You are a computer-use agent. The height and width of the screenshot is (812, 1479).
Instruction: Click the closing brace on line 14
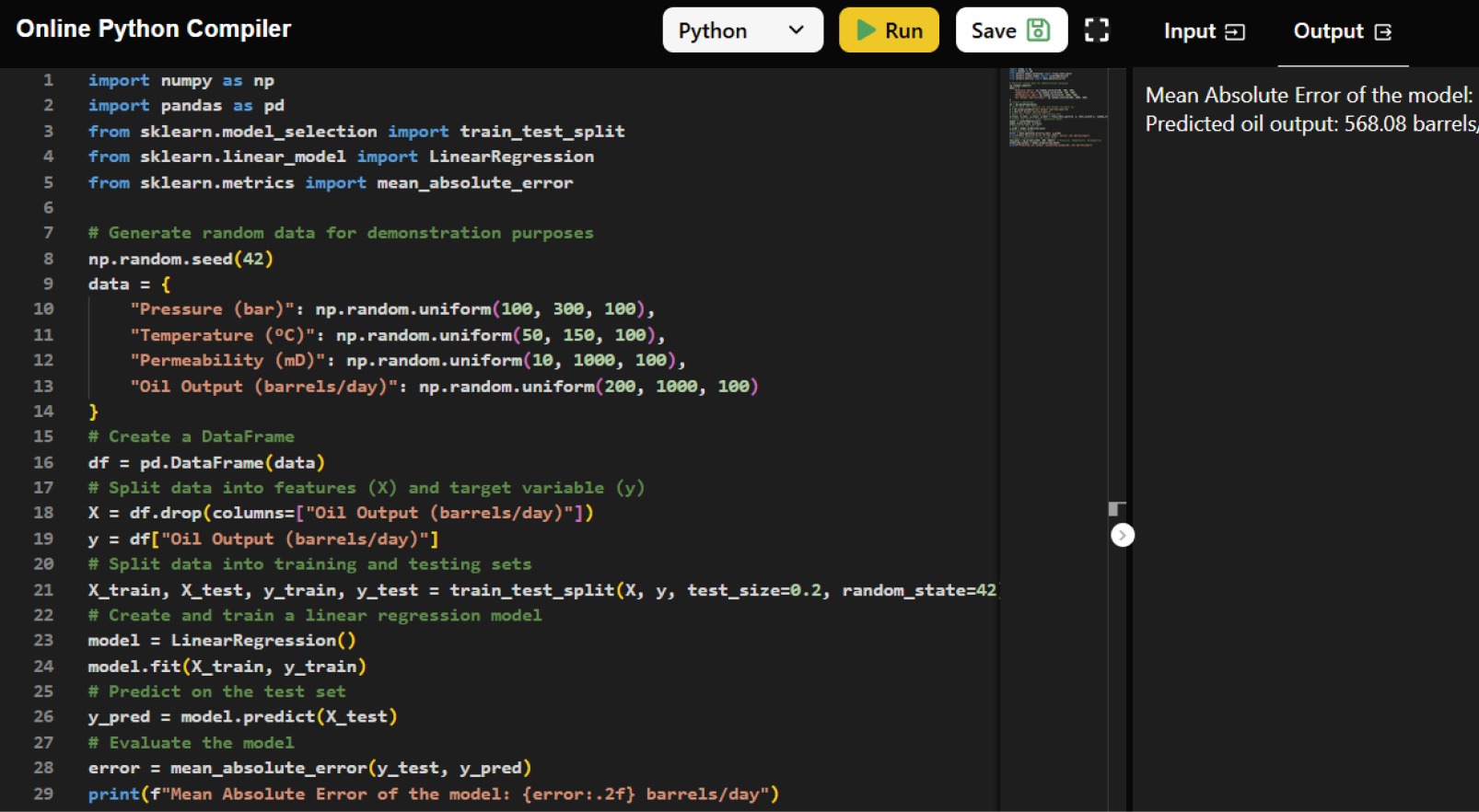pos(93,412)
